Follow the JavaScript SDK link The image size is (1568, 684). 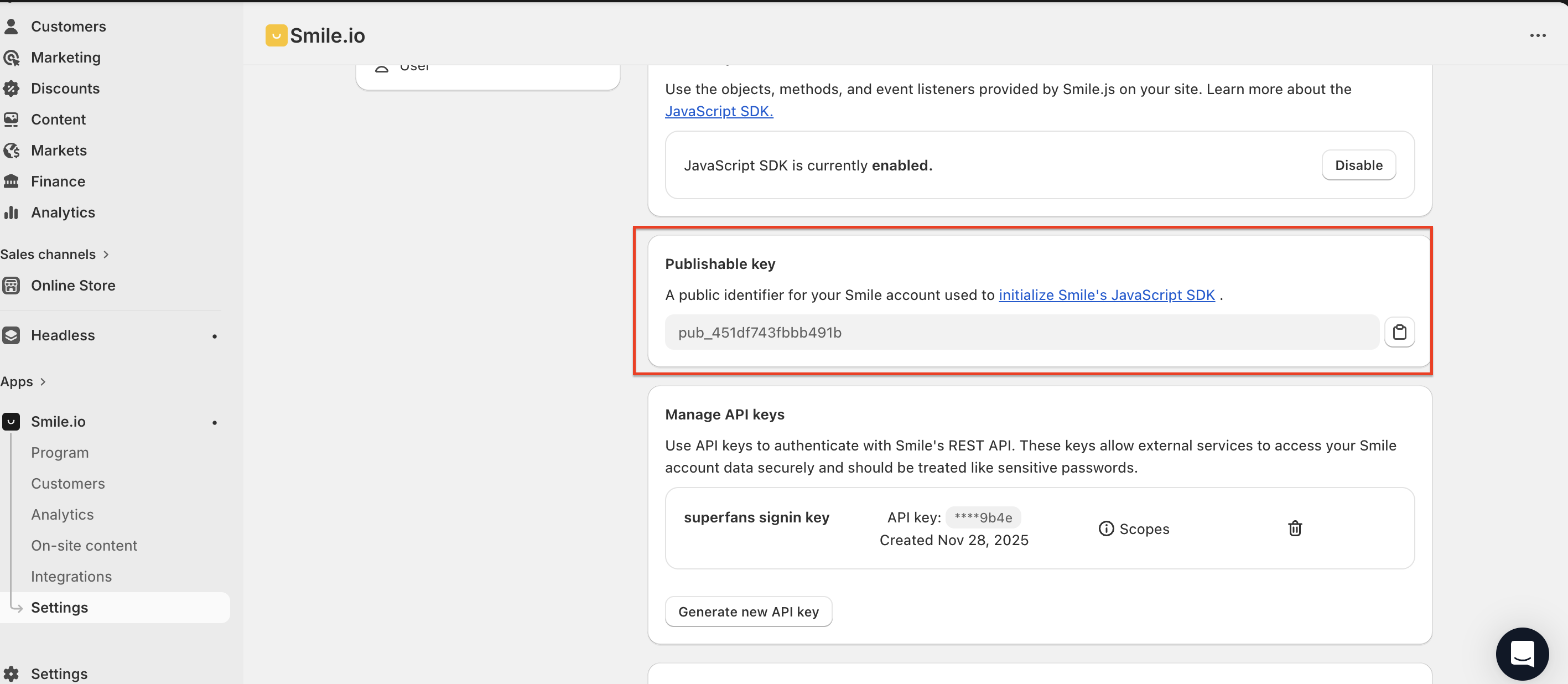click(718, 111)
